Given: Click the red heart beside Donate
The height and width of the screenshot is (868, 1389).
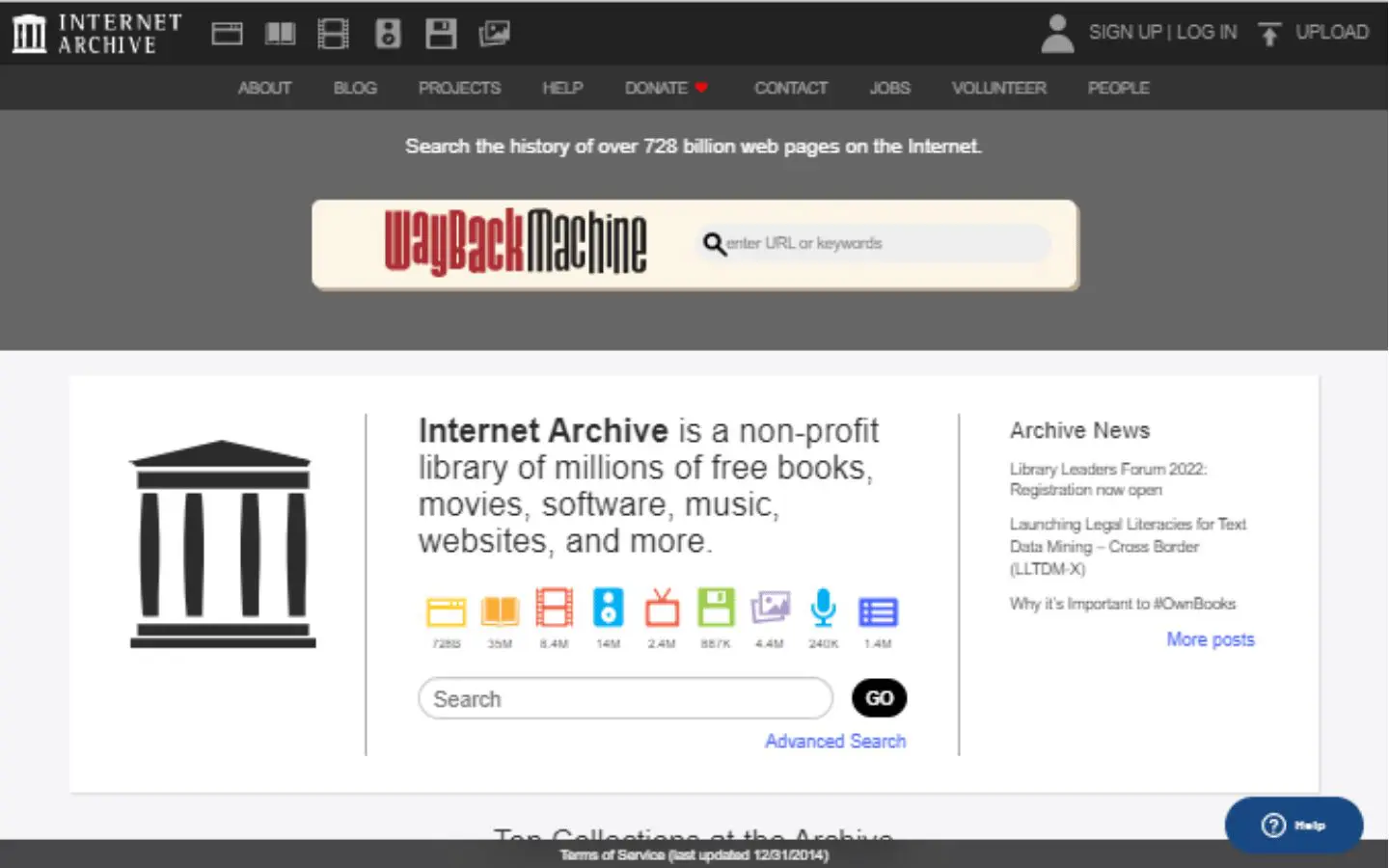Looking at the screenshot, I should (x=701, y=88).
